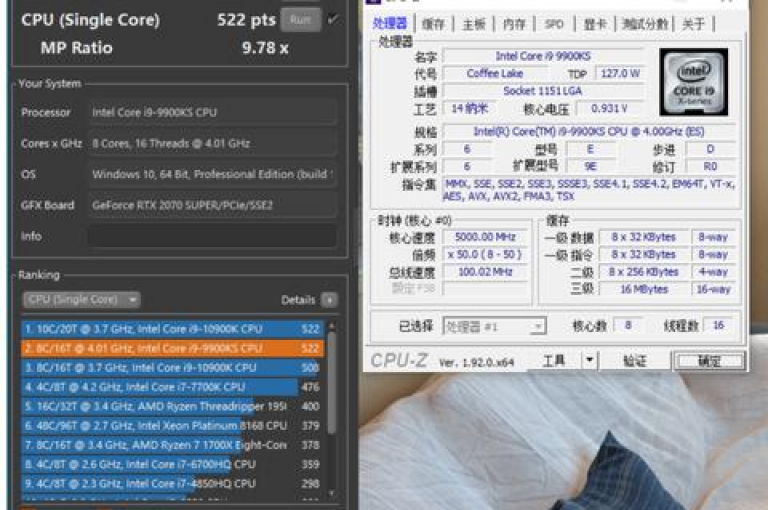Click the x 50.0 (8 - 50) multiplier value

click(485, 254)
